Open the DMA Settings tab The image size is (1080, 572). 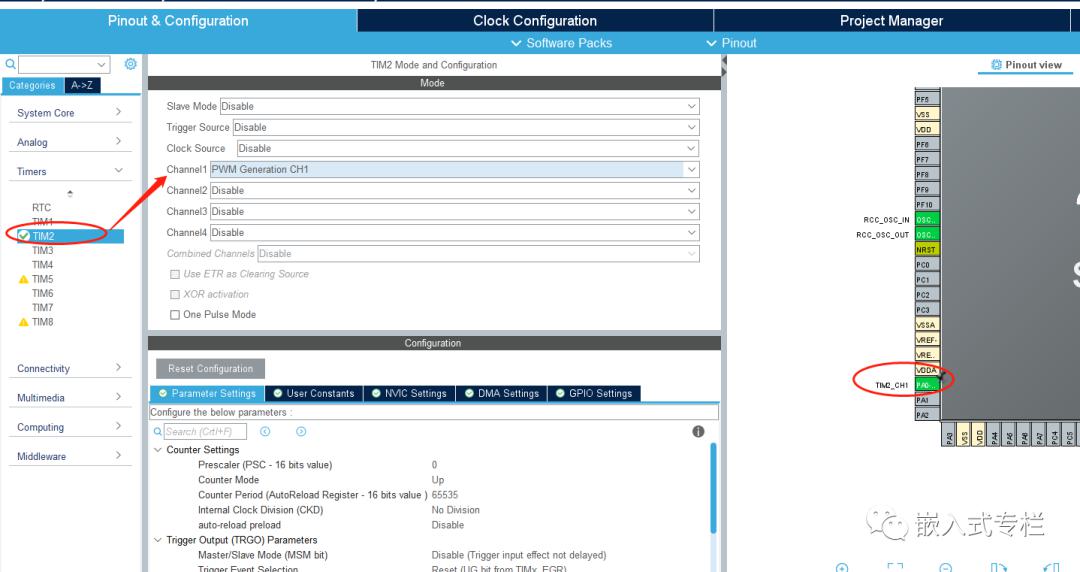[501, 394]
